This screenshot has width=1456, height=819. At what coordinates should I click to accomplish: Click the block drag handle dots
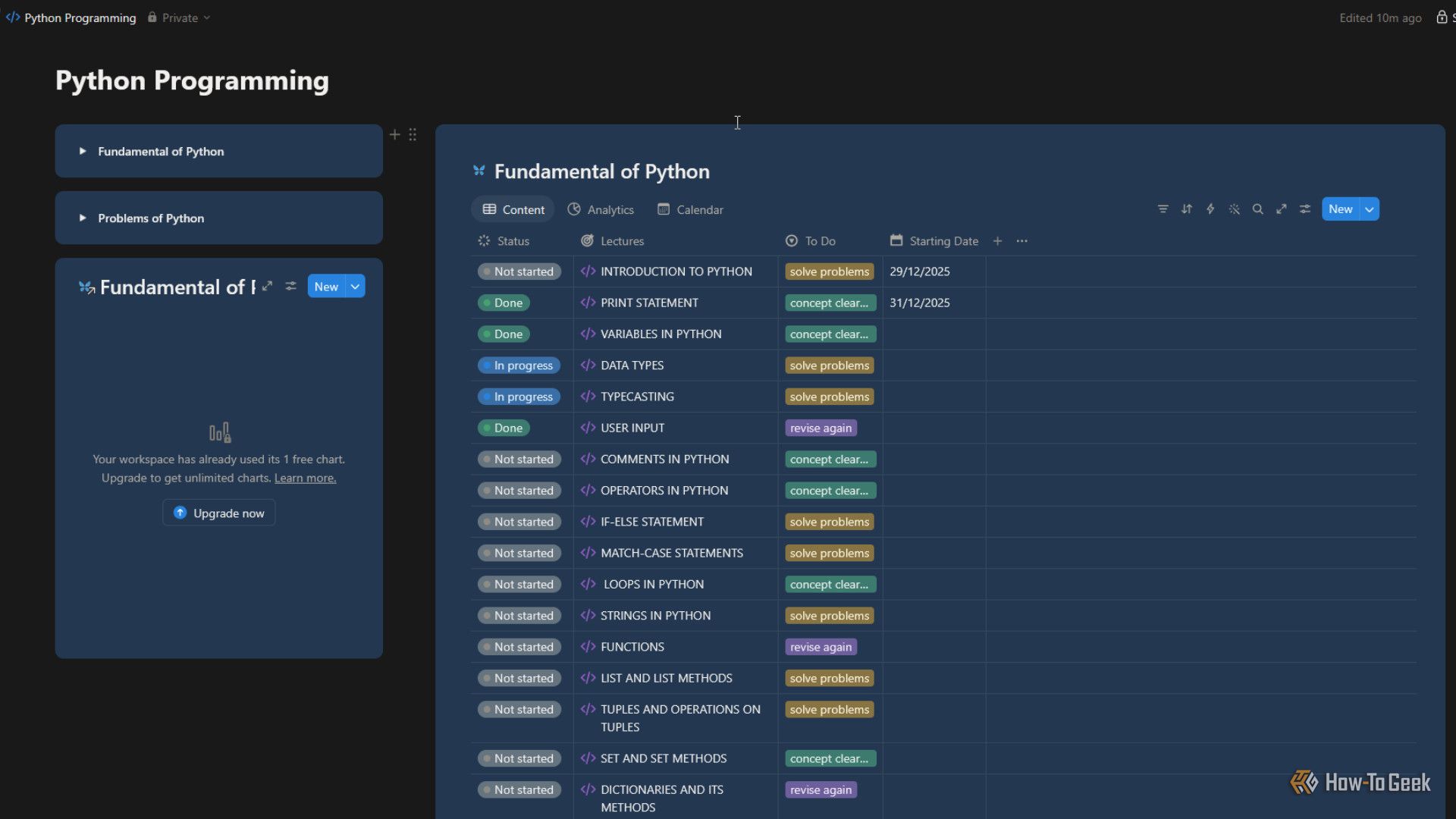coord(413,135)
